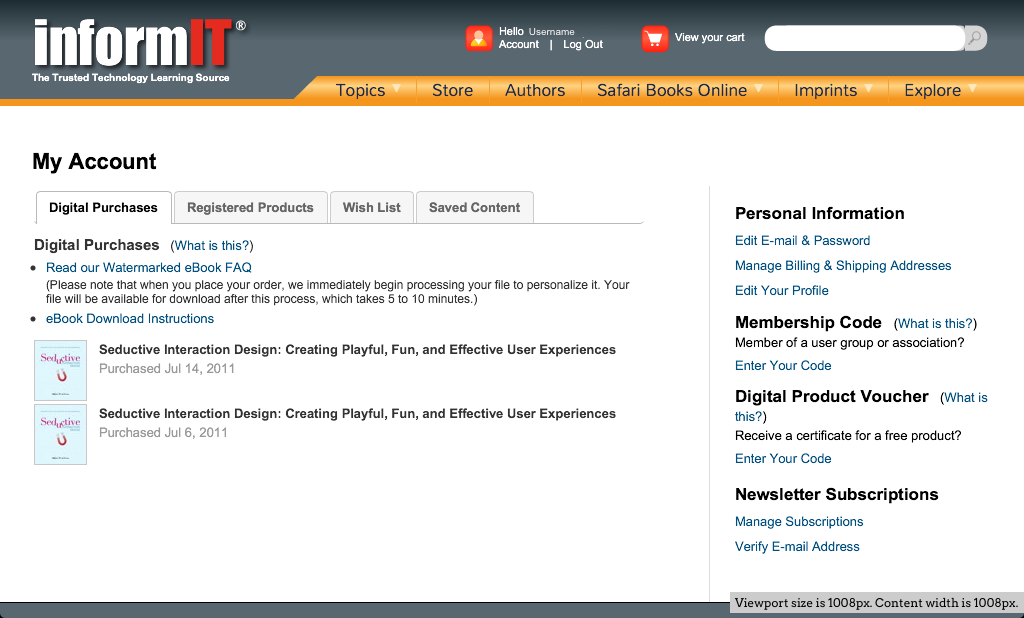
Task: Switch to the Saved Content tab
Action: (475, 208)
